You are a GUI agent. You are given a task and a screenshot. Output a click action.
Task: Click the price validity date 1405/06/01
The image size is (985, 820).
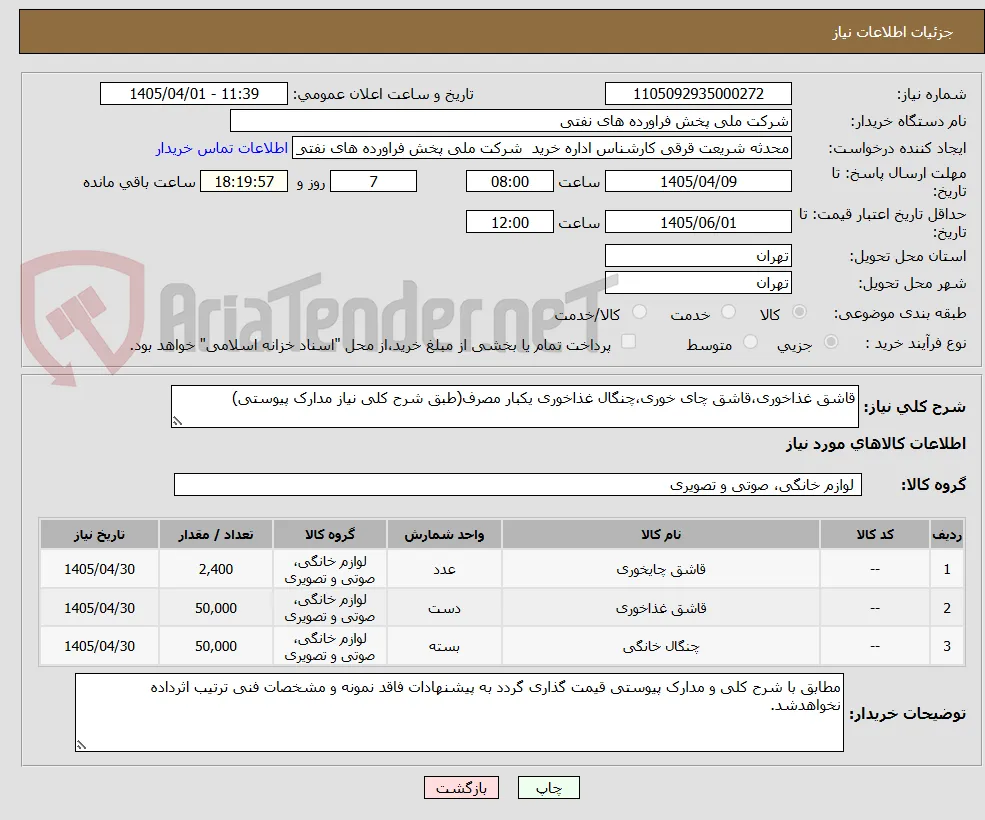tap(698, 222)
